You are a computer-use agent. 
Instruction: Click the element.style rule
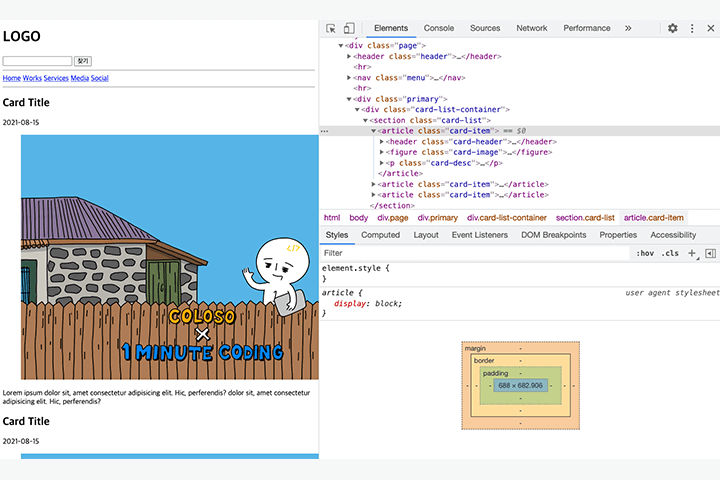coord(355,268)
